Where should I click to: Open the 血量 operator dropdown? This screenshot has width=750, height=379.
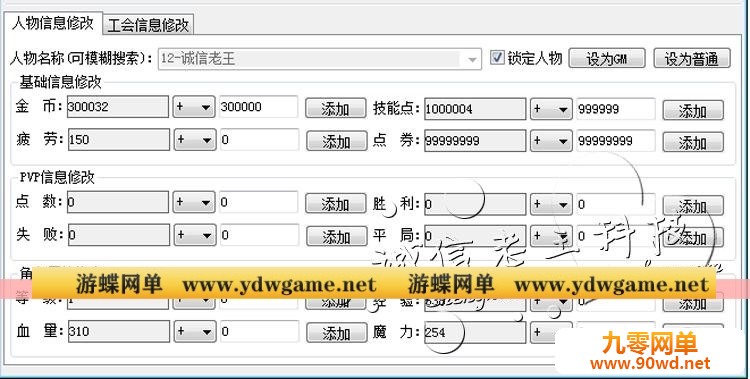point(194,332)
